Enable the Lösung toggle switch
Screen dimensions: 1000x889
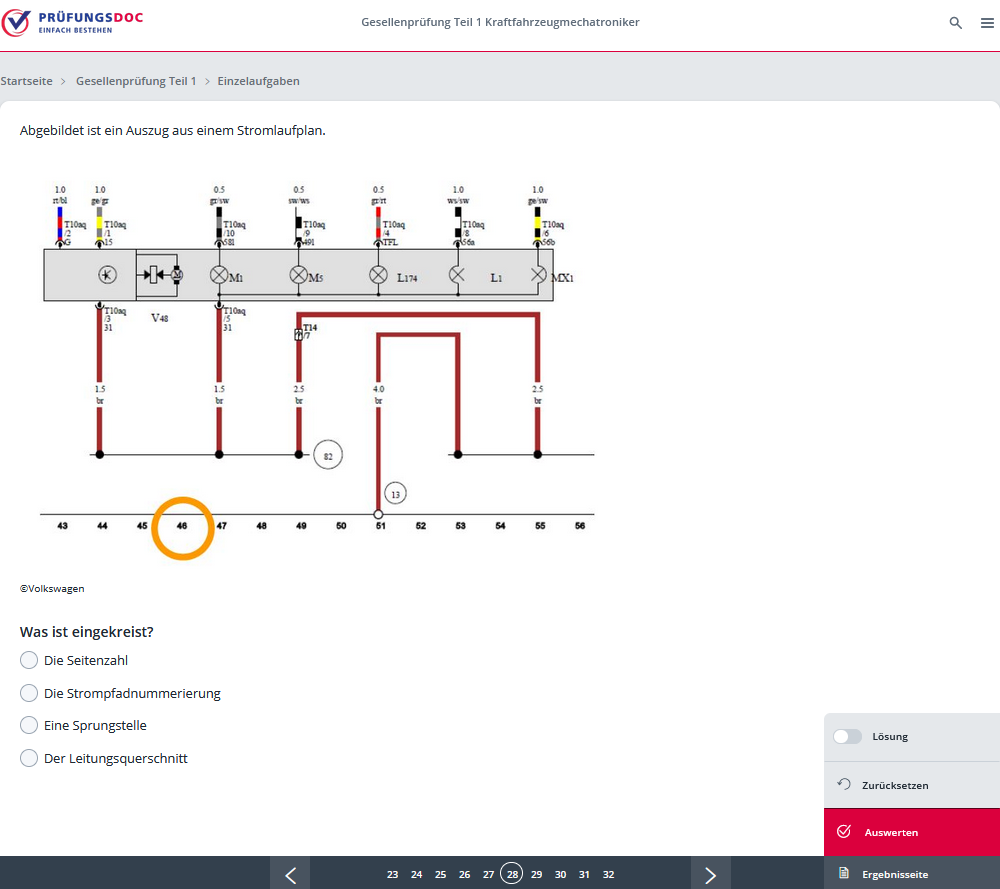point(847,736)
